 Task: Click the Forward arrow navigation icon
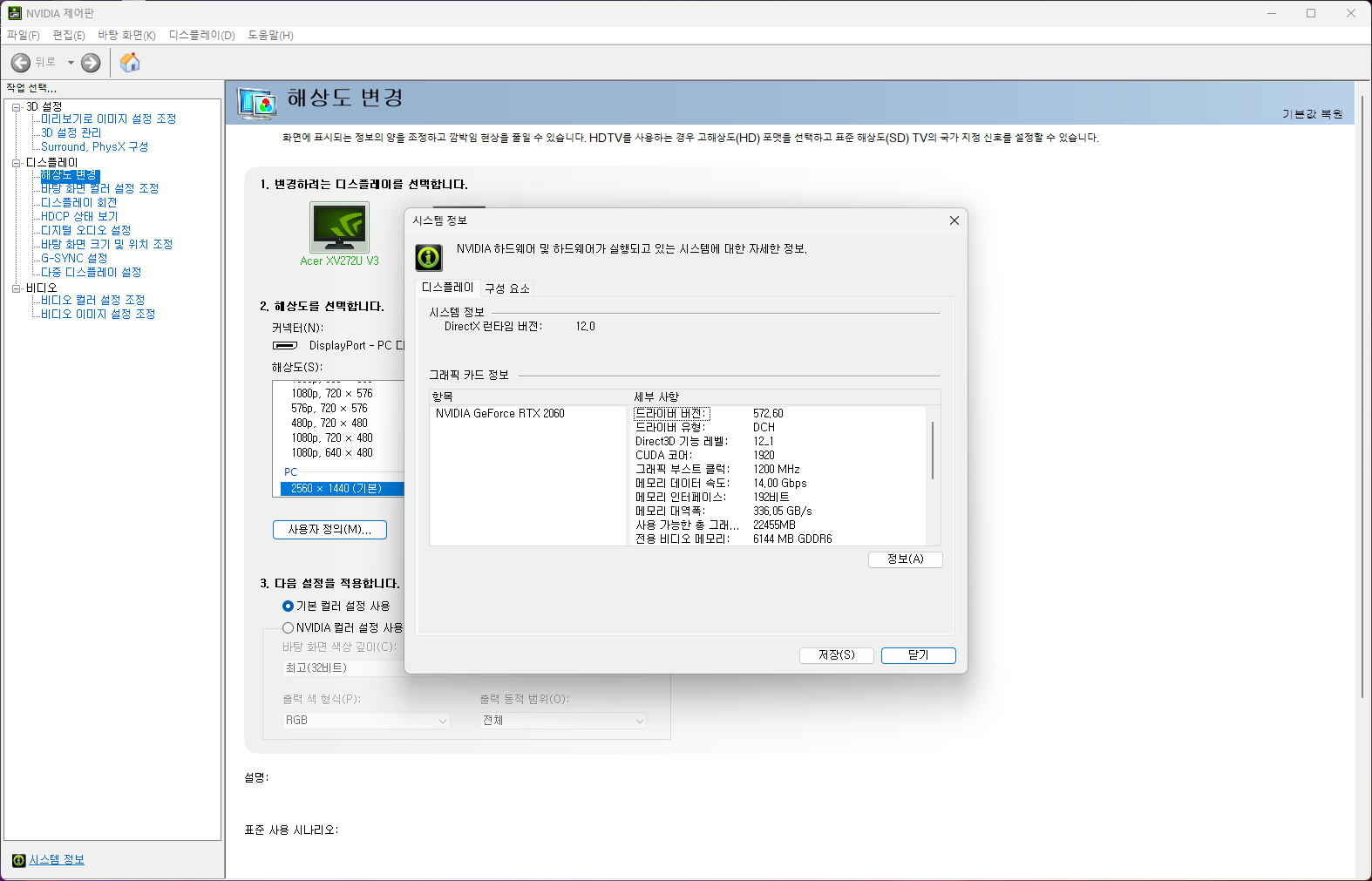point(91,63)
